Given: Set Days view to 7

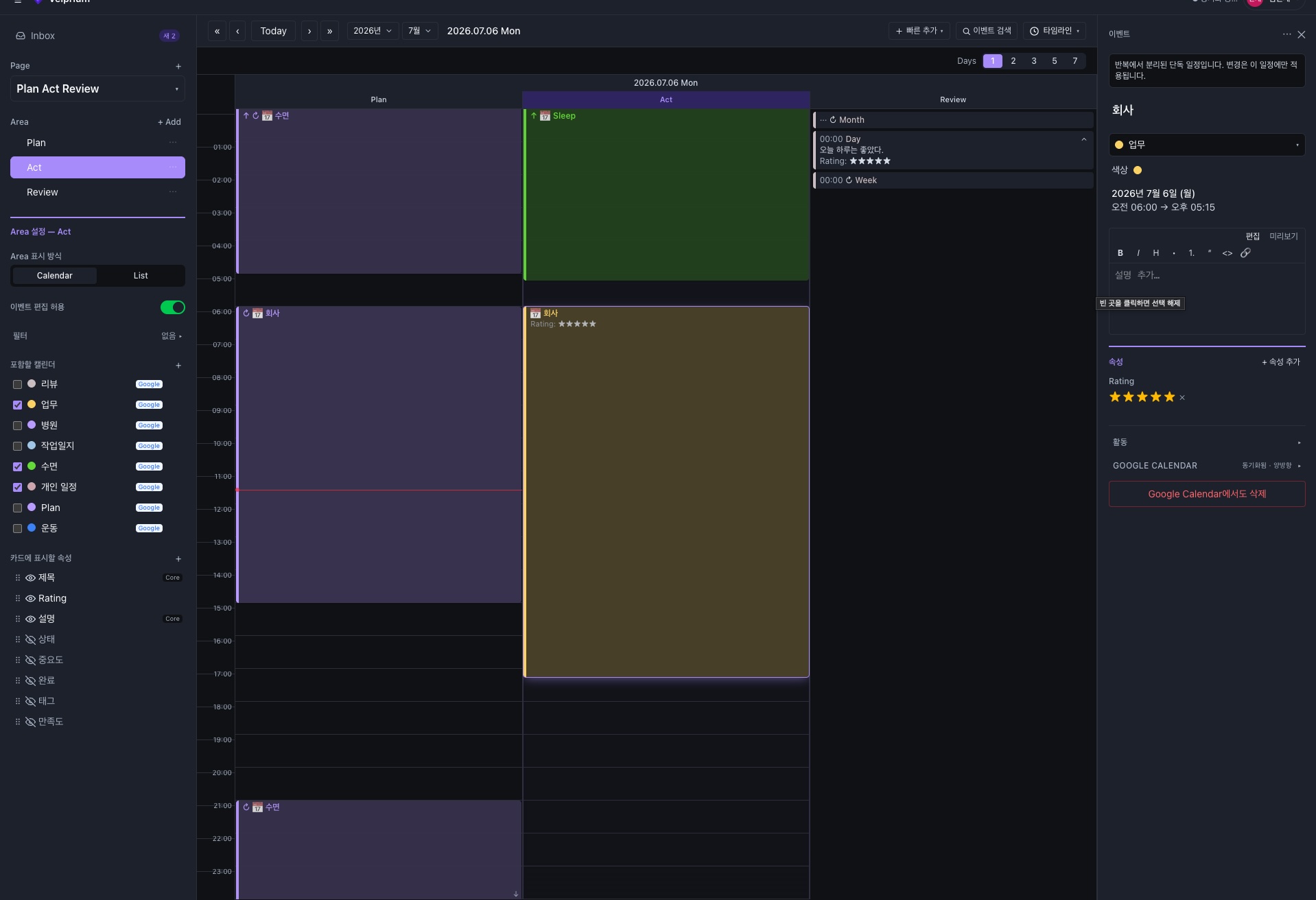Looking at the screenshot, I should pos(1075,61).
